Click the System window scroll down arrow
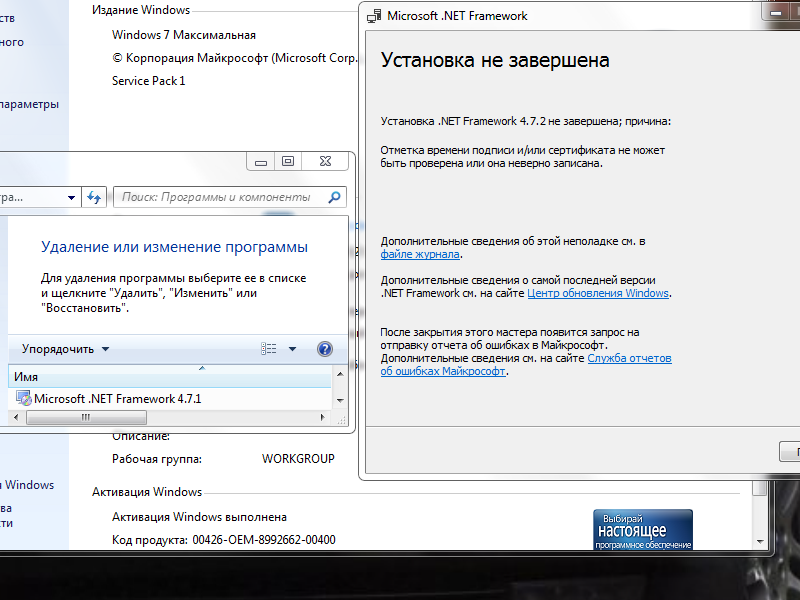Screen dimensions: 800x600 [760, 541]
